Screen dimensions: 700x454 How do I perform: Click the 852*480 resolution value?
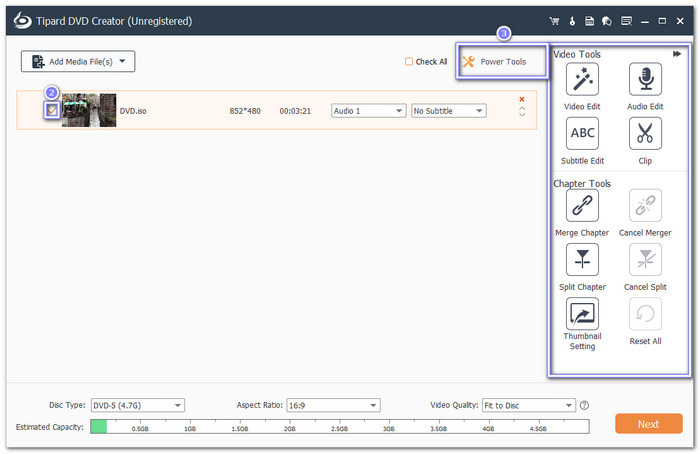[245, 111]
